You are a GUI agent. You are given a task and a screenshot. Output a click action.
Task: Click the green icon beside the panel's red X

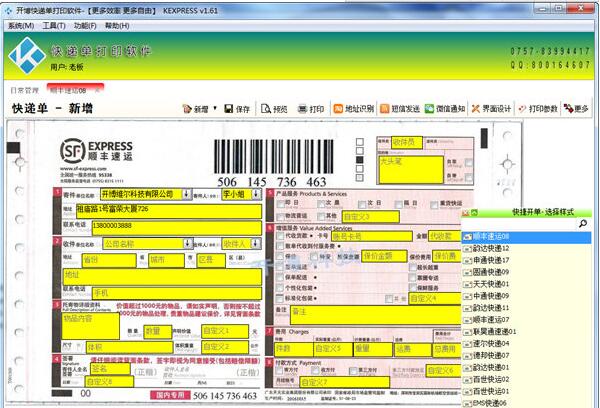[x=474, y=213]
